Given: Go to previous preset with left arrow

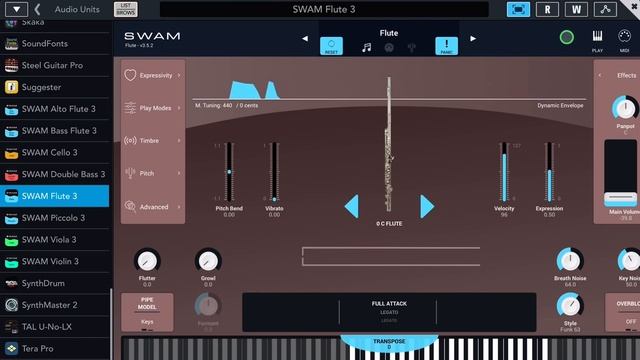Looking at the screenshot, I should pyautogui.click(x=305, y=38).
